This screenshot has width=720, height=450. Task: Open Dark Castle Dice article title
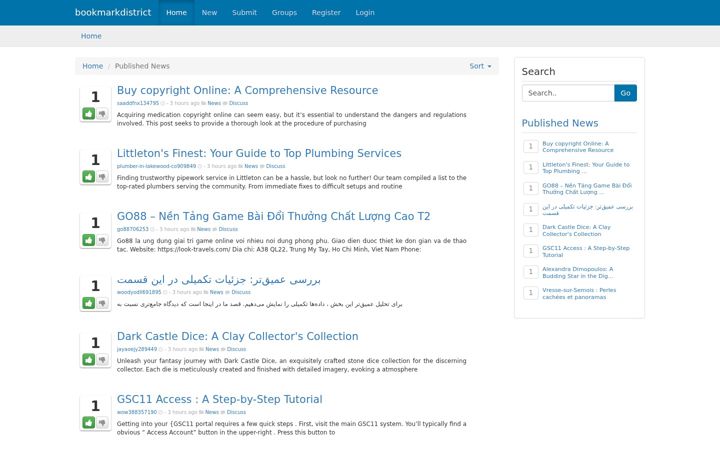(237, 336)
